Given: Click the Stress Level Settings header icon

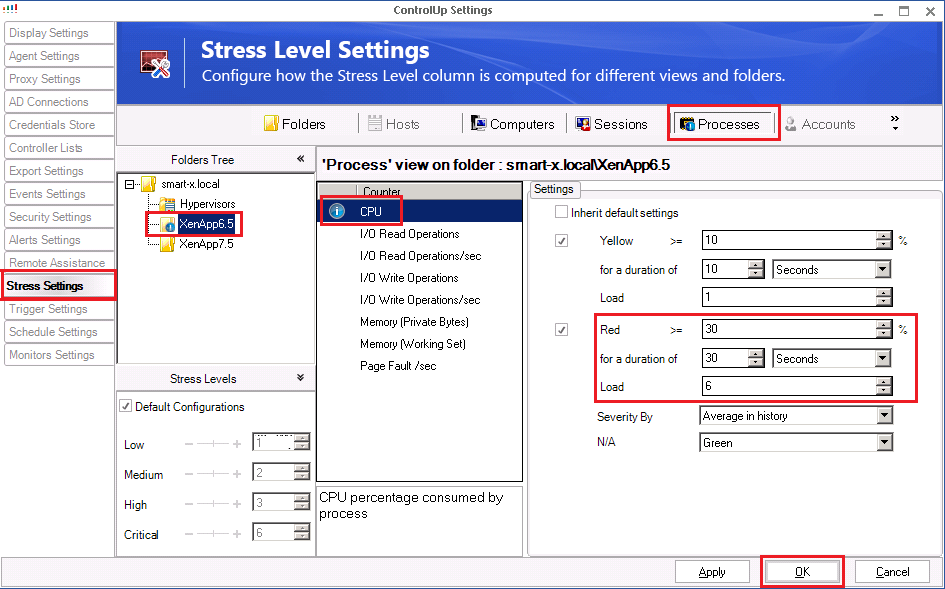Looking at the screenshot, I should pyautogui.click(x=155, y=64).
